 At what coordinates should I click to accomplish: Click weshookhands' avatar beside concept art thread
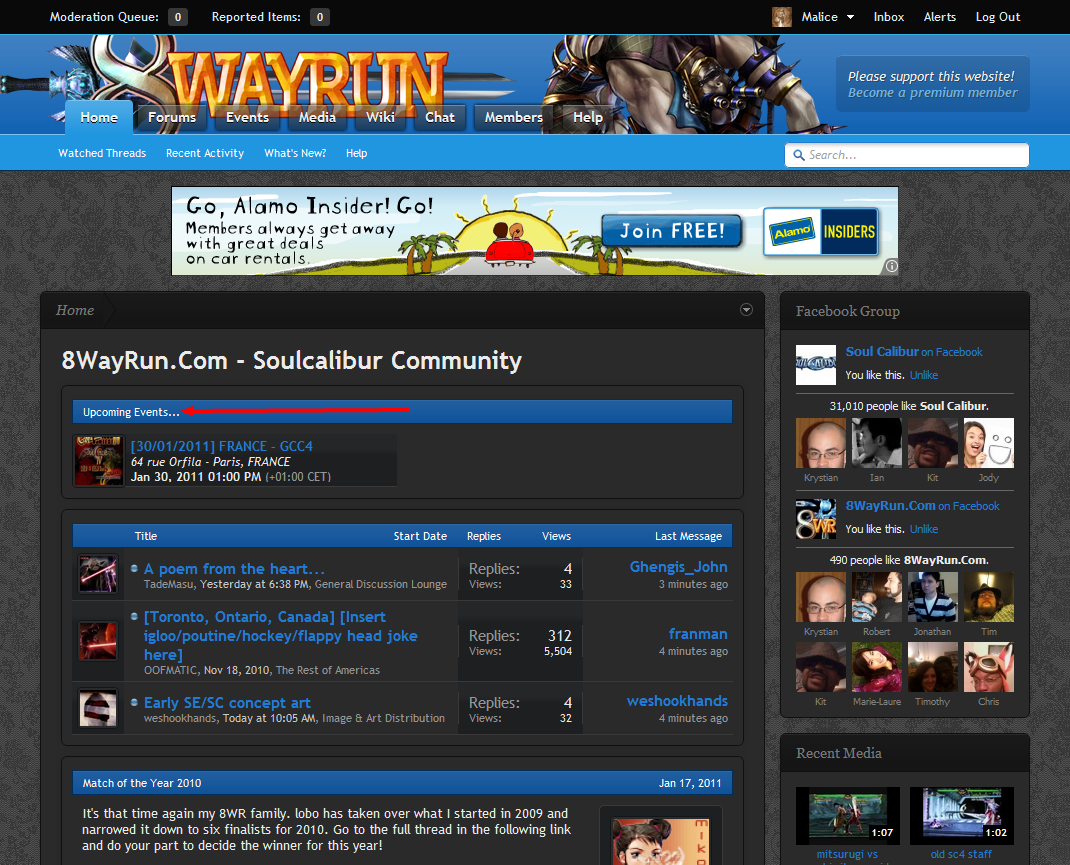pyautogui.click(x=98, y=707)
